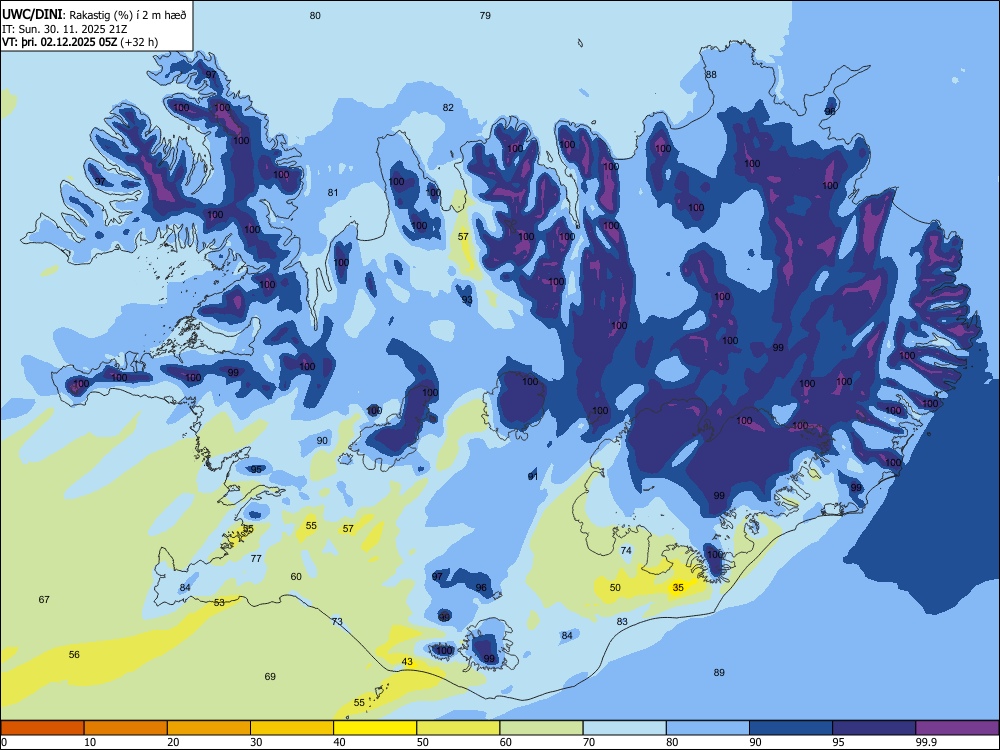Click the humidity value 35 on the map
This screenshot has width=1000, height=750.
678,587
